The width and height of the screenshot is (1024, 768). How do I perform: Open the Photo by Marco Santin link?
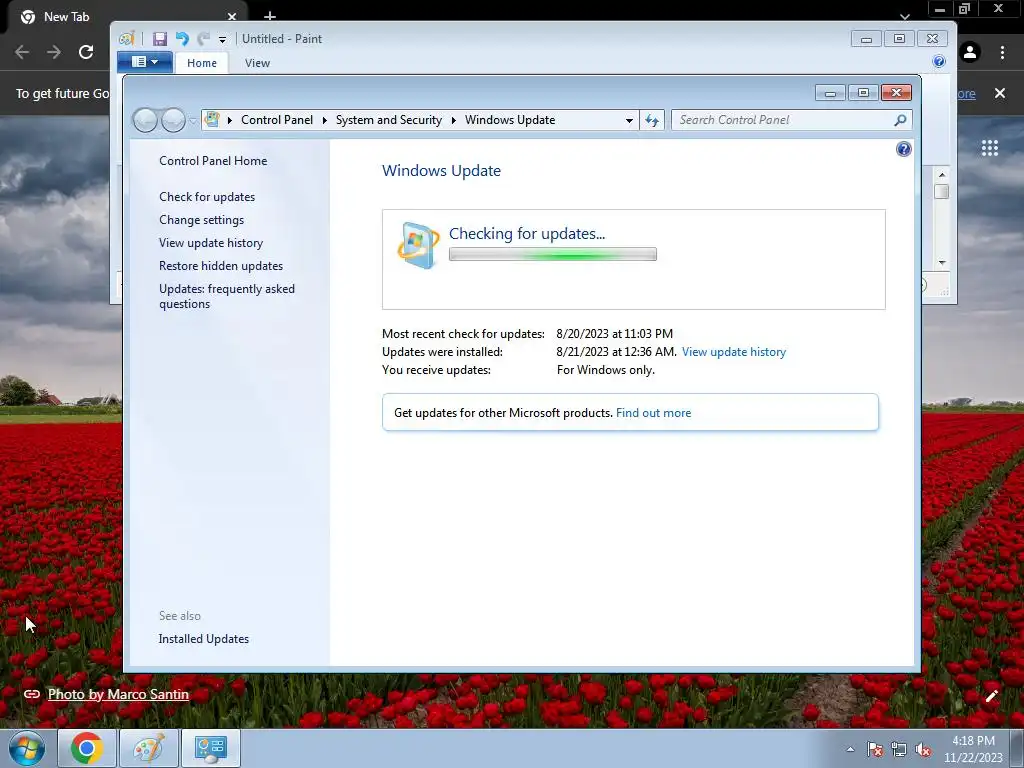[118, 694]
